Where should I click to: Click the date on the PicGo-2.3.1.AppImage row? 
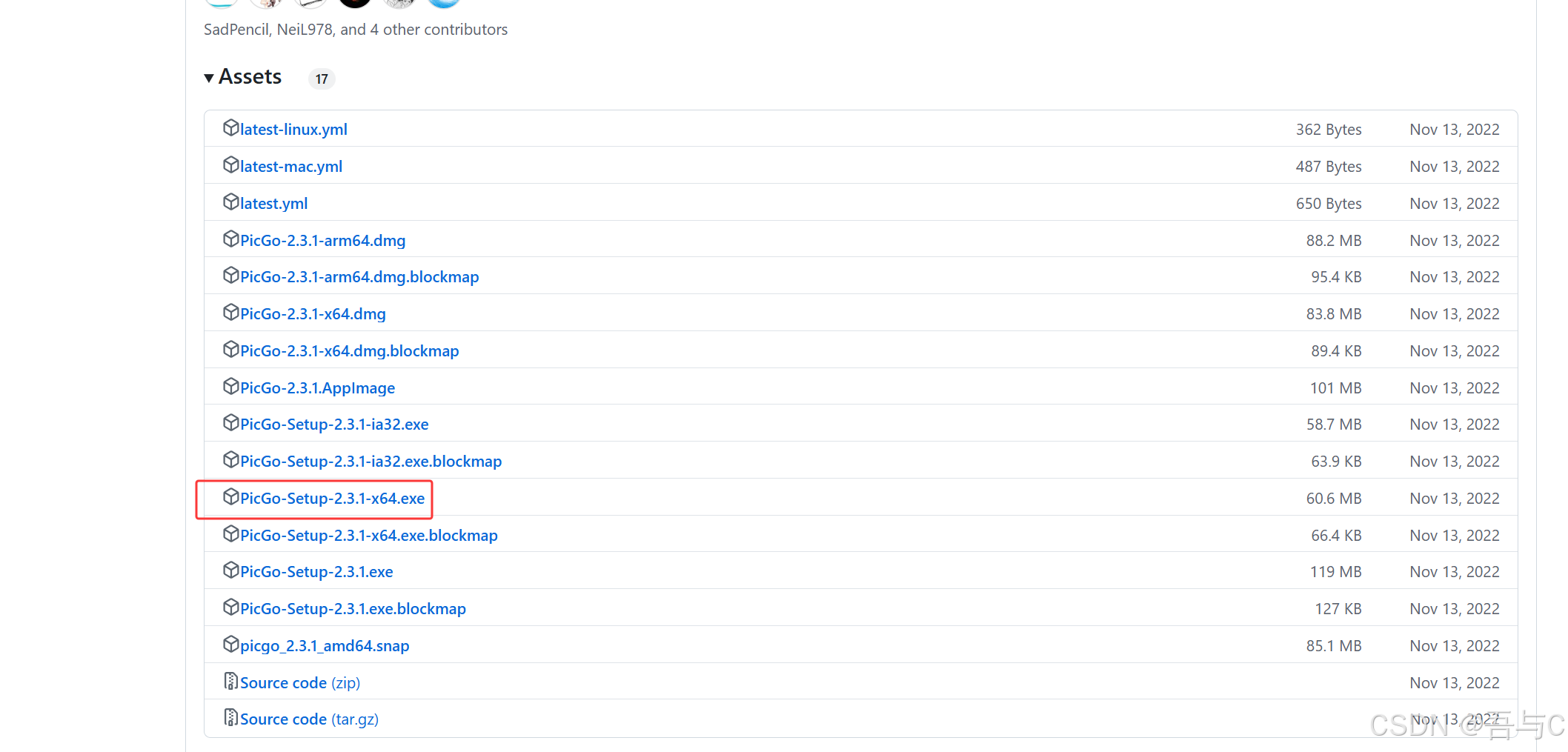[1455, 388]
